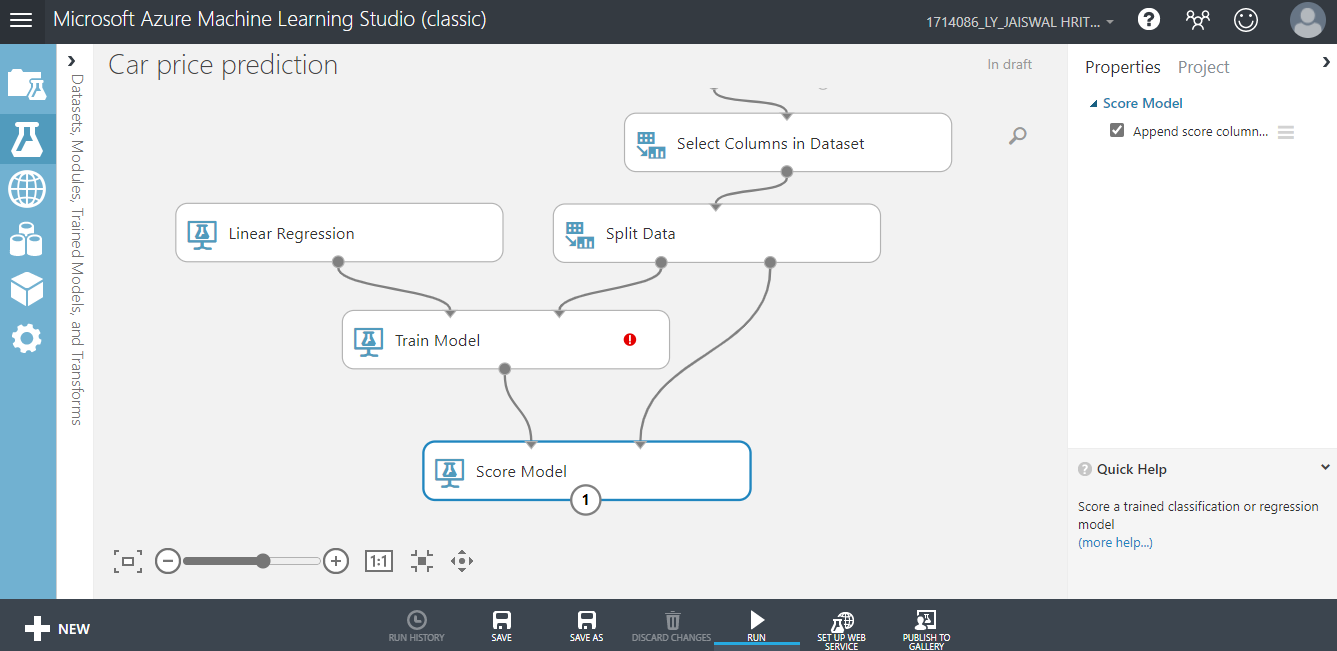
Task: Select the Split Data module node
Action: (x=716, y=234)
